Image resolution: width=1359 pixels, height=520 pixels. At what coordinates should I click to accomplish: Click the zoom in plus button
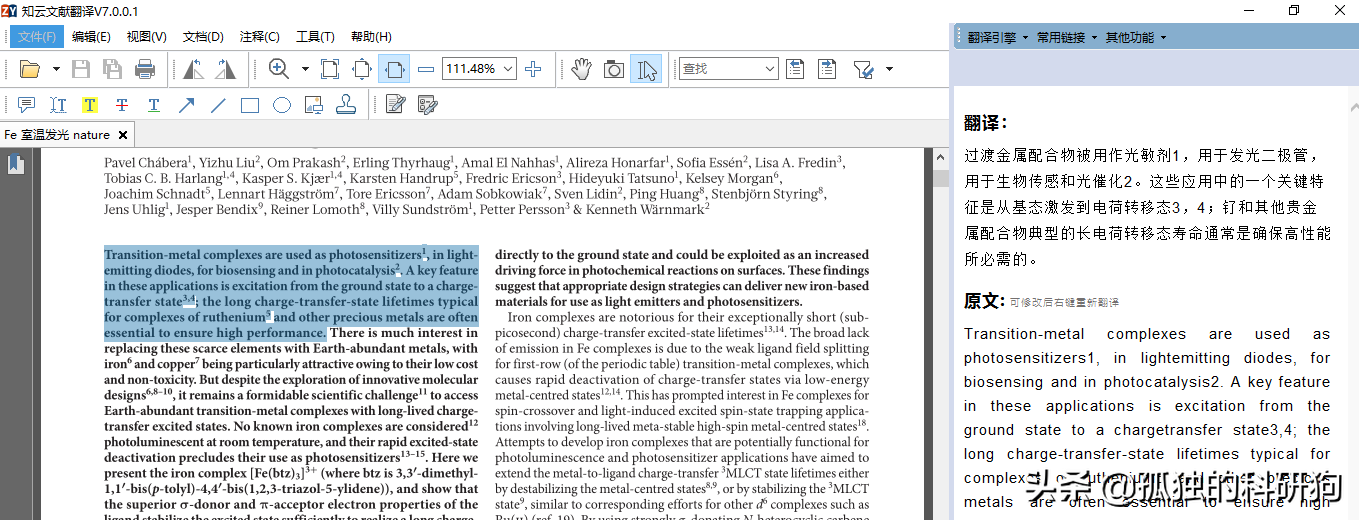(533, 69)
